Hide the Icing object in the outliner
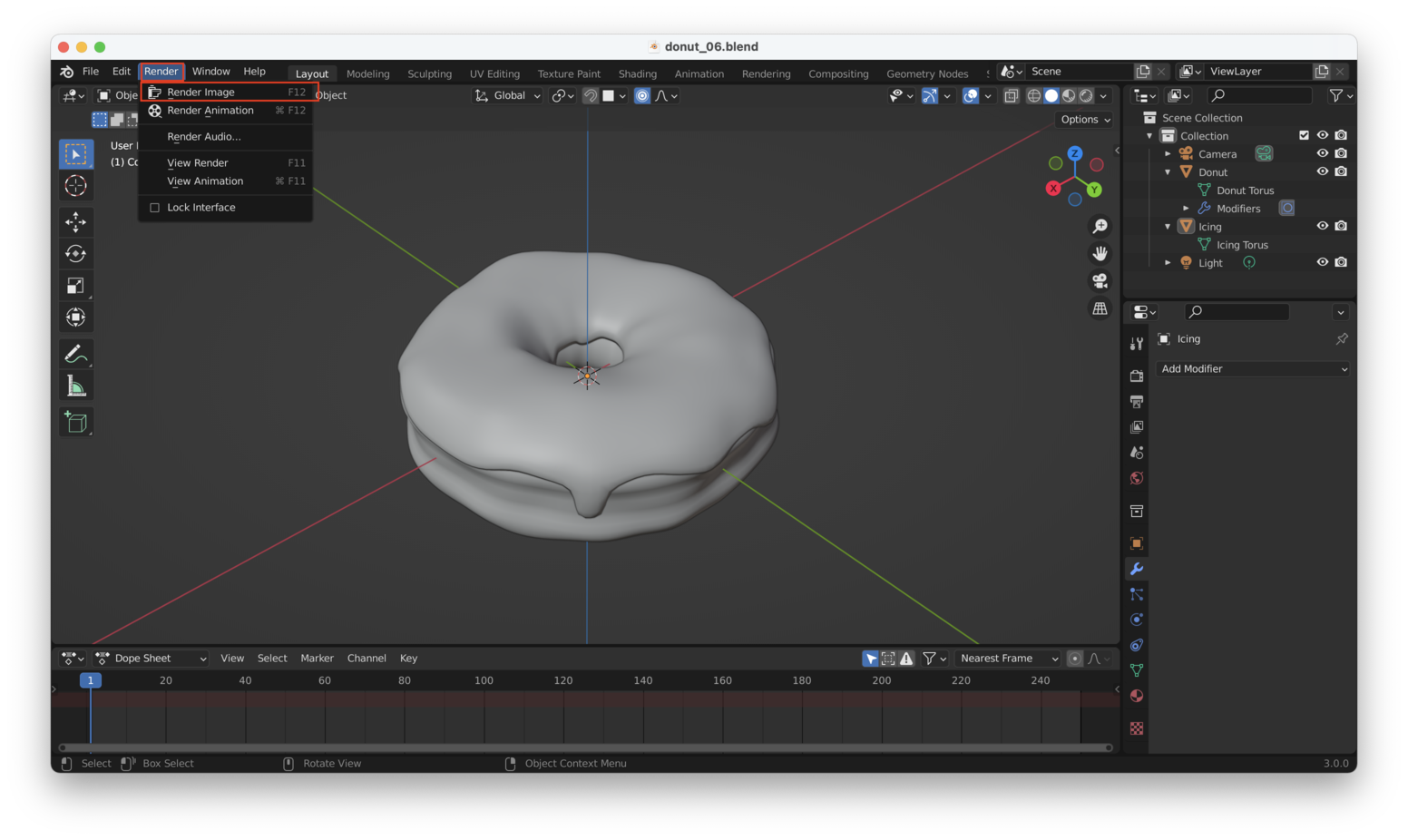This screenshot has height=840, width=1408. click(x=1322, y=225)
